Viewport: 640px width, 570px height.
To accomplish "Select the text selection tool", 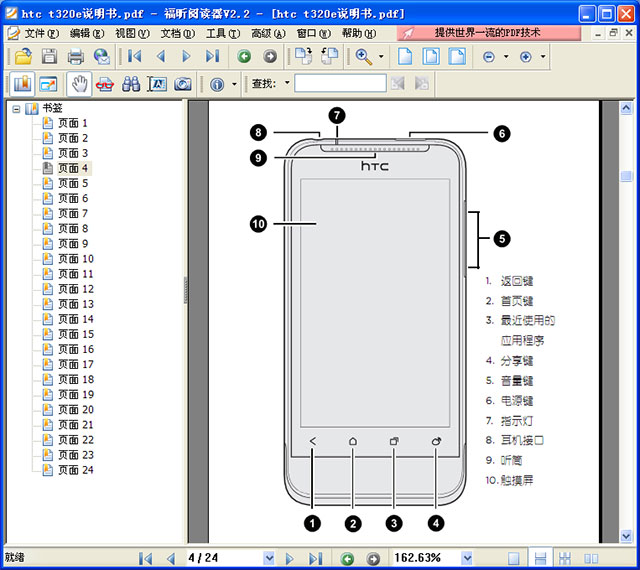I will (157, 84).
